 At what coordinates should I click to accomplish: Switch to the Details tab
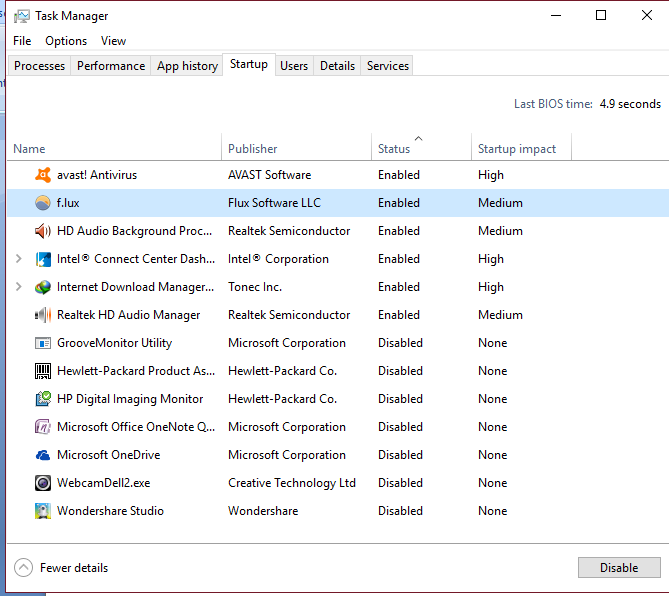[337, 66]
